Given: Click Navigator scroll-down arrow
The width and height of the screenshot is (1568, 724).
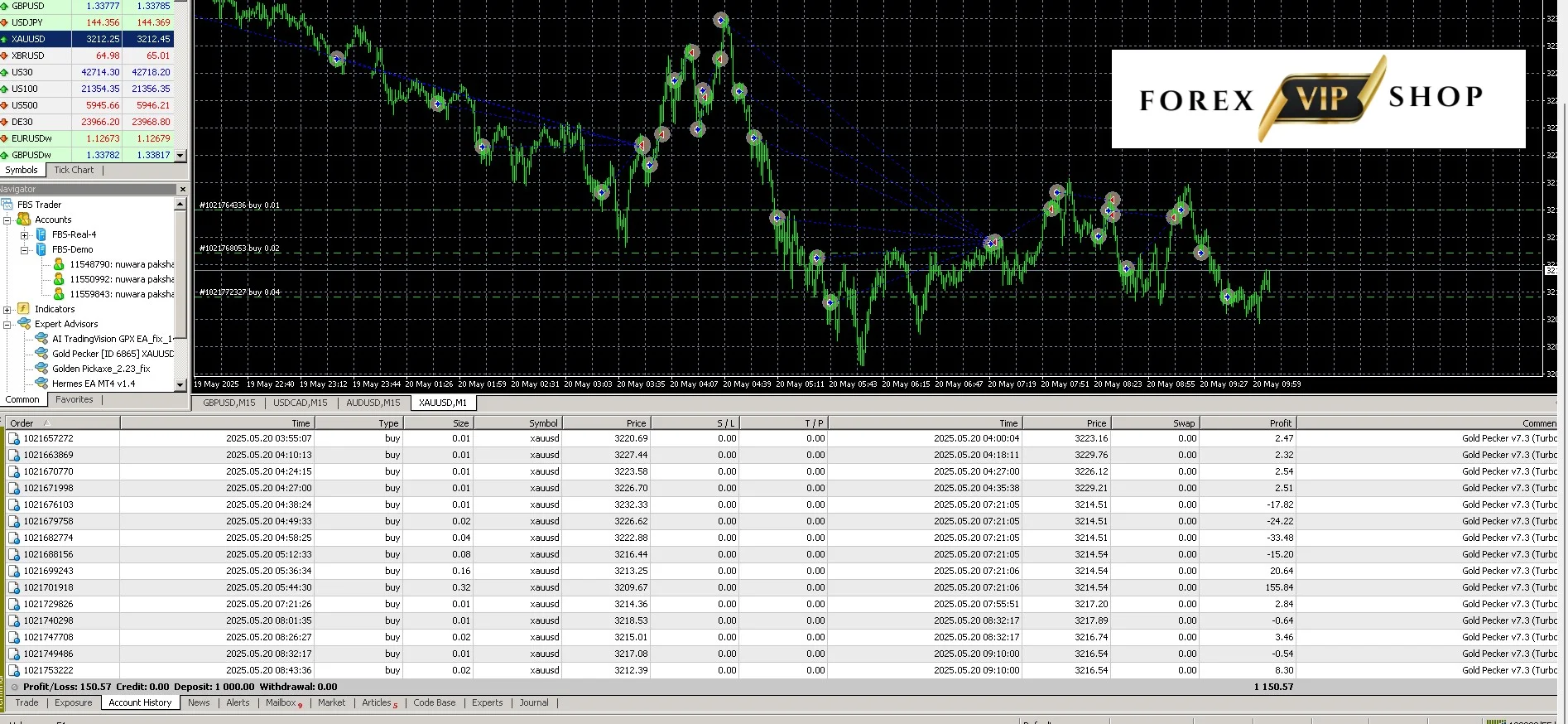Looking at the screenshot, I should tap(180, 384).
